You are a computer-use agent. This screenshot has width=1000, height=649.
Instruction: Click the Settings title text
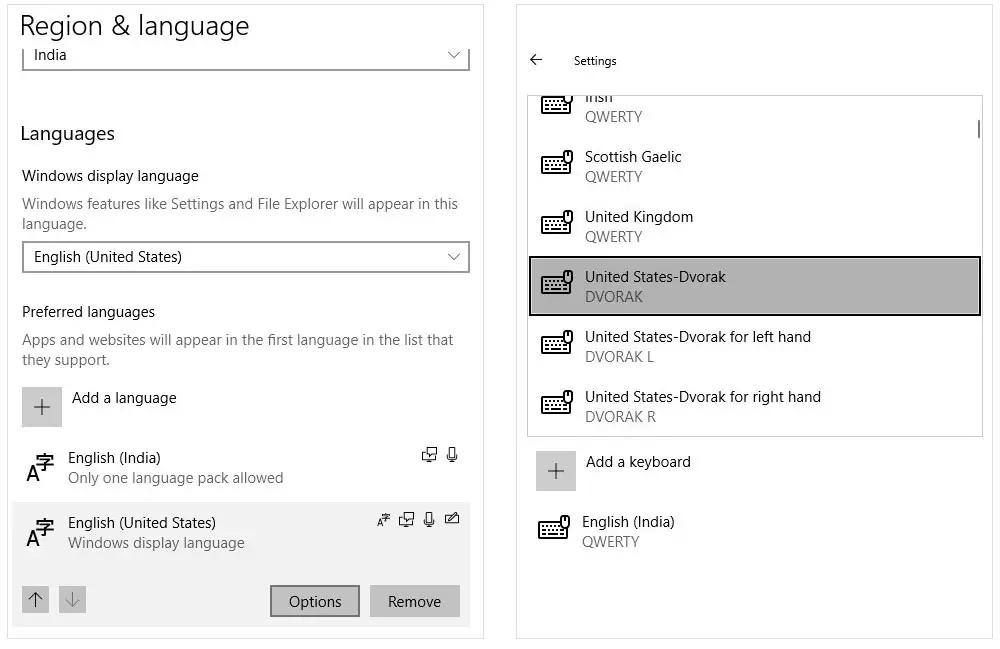tap(595, 61)
